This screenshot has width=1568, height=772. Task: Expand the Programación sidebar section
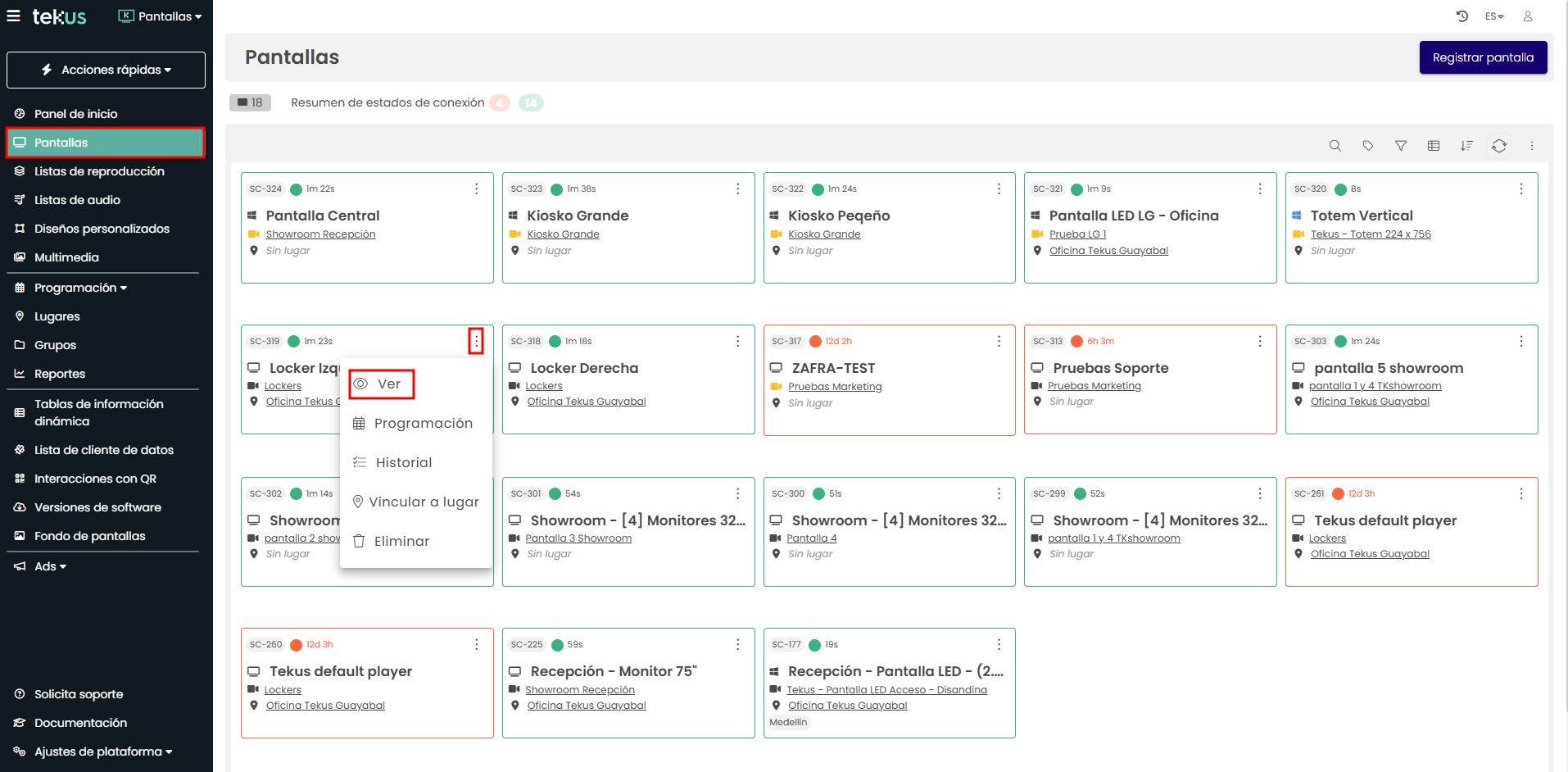[80, 288]
